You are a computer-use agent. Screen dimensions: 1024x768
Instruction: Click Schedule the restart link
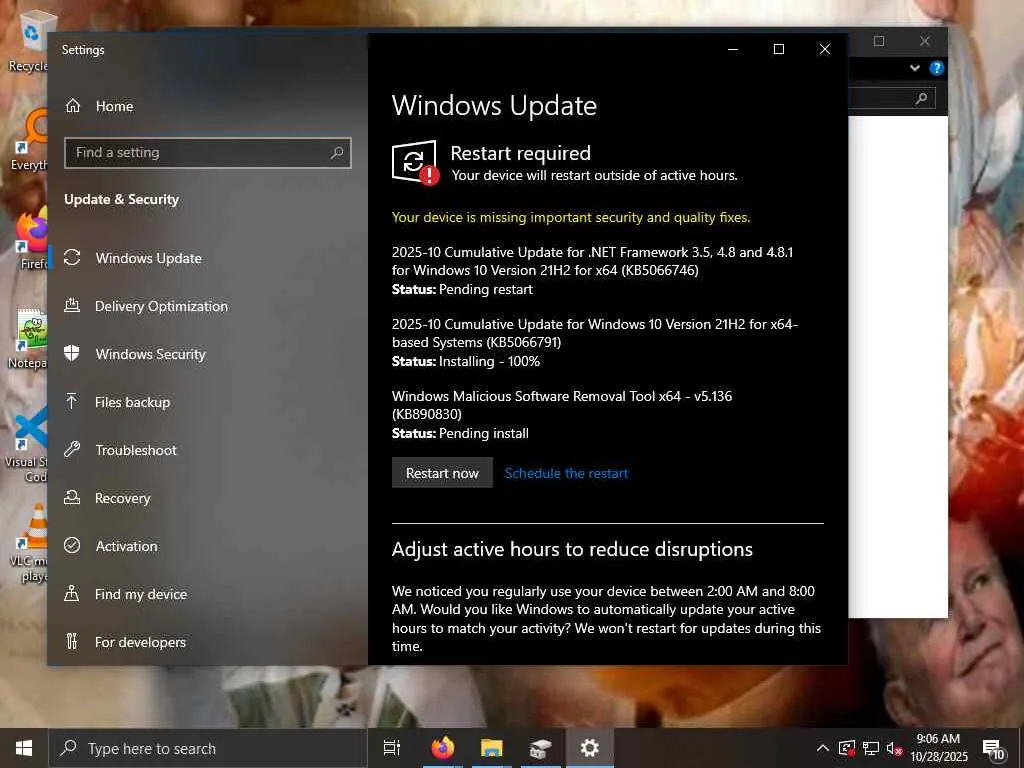[566, 473]
